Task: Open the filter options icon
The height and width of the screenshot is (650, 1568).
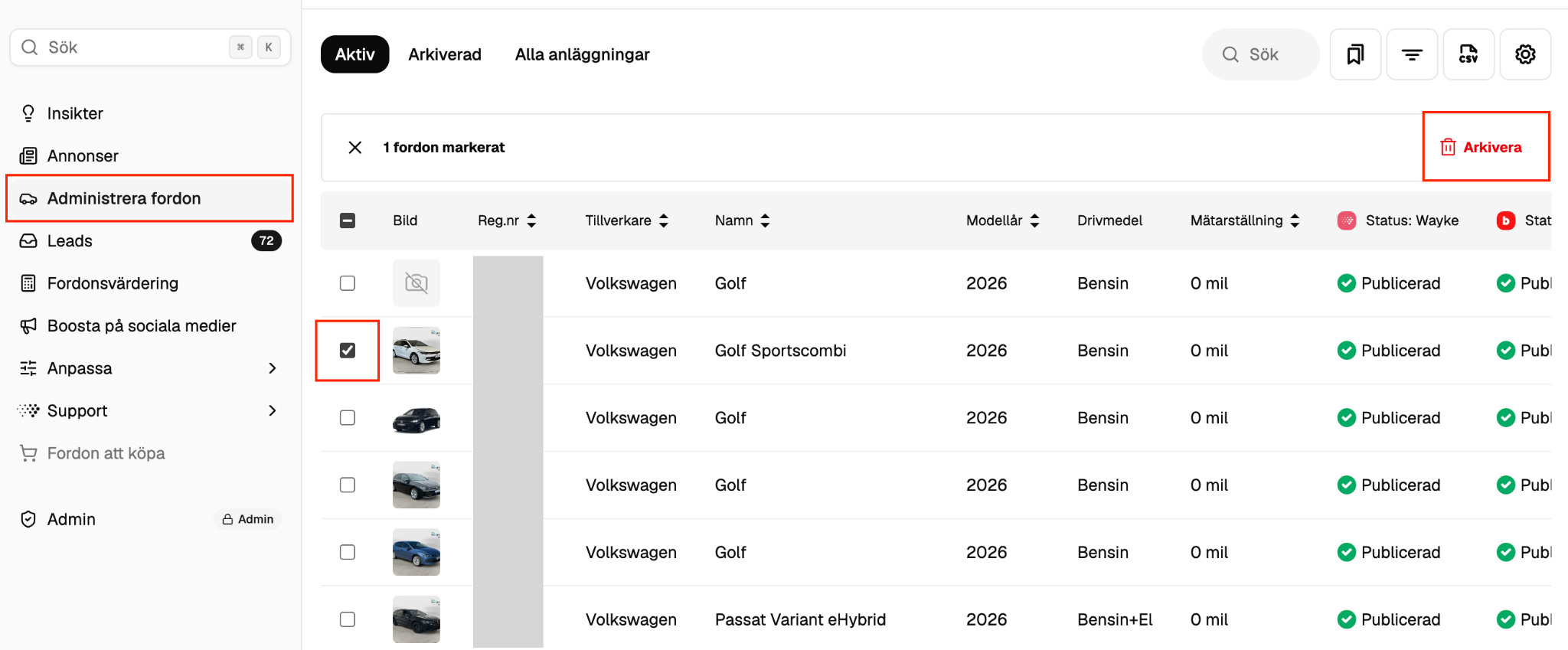Action: (x=1412, y=54)
